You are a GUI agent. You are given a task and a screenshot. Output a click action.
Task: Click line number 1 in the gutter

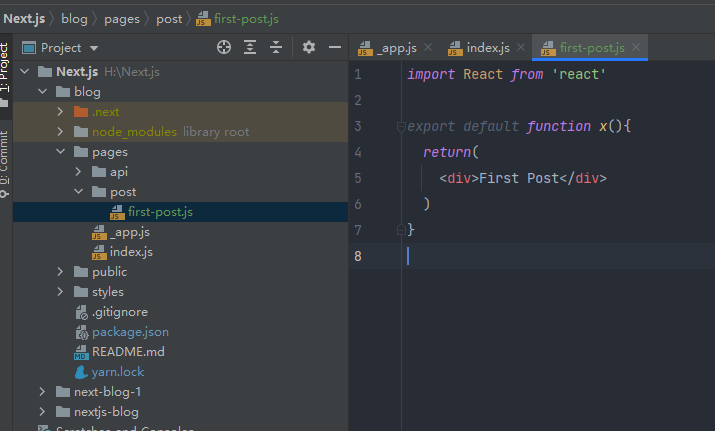coord(358,74)
